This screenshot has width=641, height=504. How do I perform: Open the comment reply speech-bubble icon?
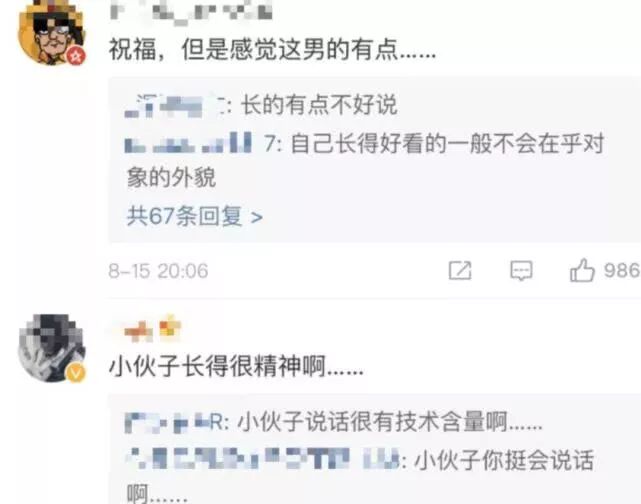click(521, 271)
